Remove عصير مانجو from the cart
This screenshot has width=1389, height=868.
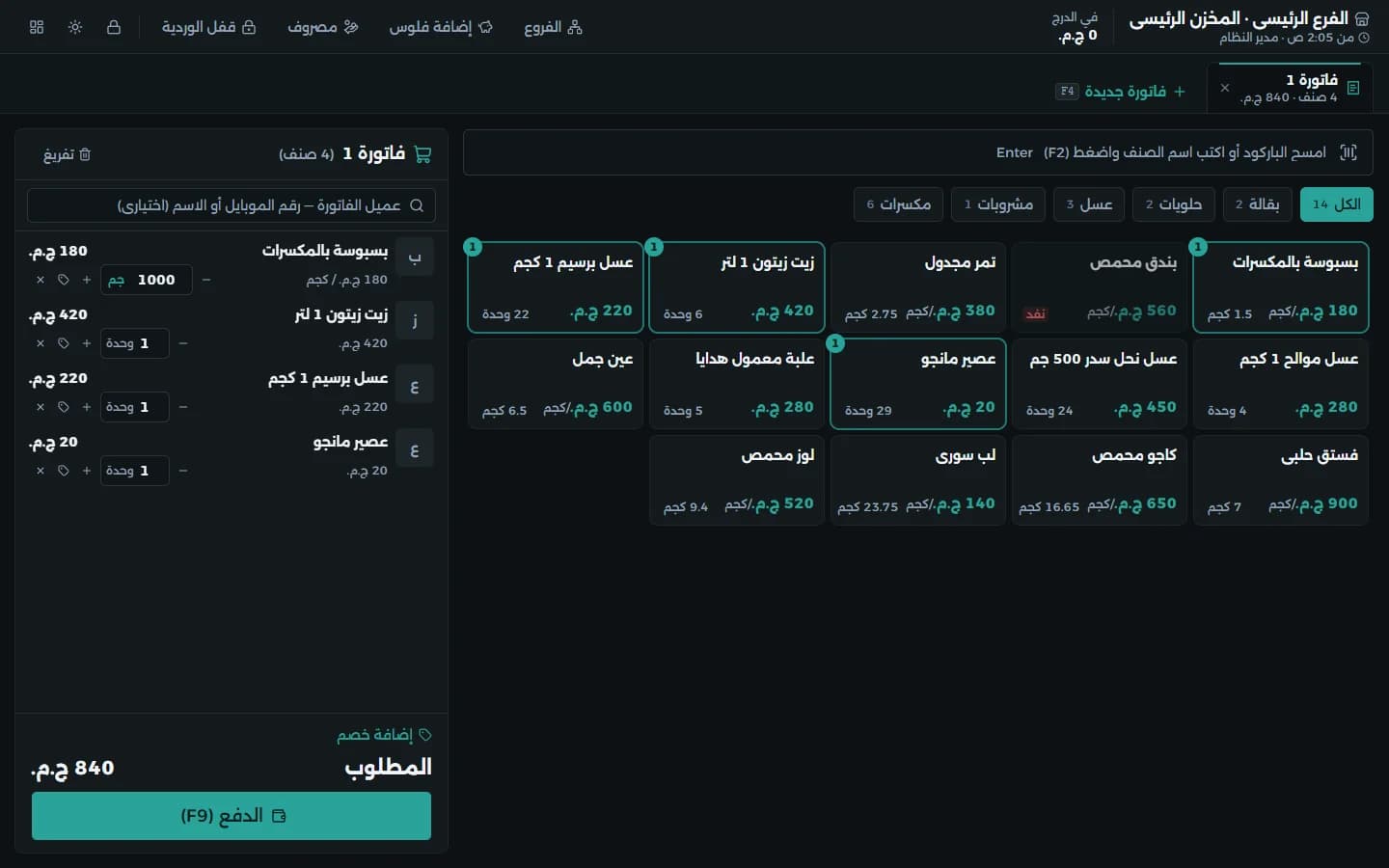point(41,471)
